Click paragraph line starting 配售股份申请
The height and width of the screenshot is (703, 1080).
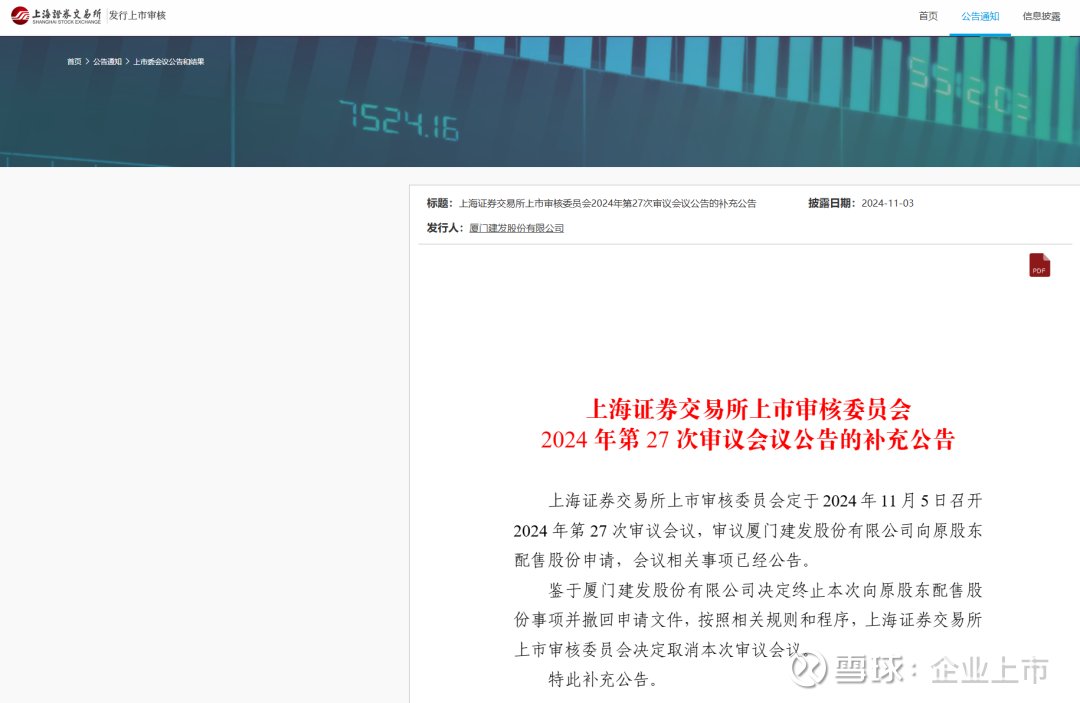(663, 560)
